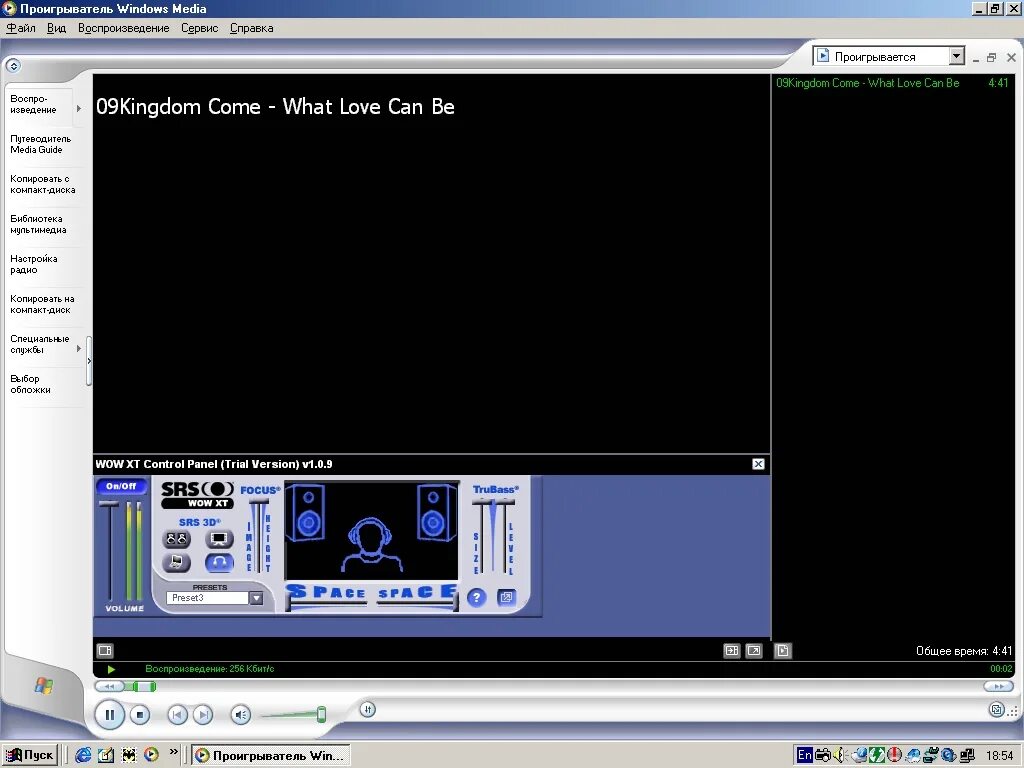Viewport: 1024px width, 768px height.
Task: Open Копировать с компакт-диска
Action: (42, 184)
